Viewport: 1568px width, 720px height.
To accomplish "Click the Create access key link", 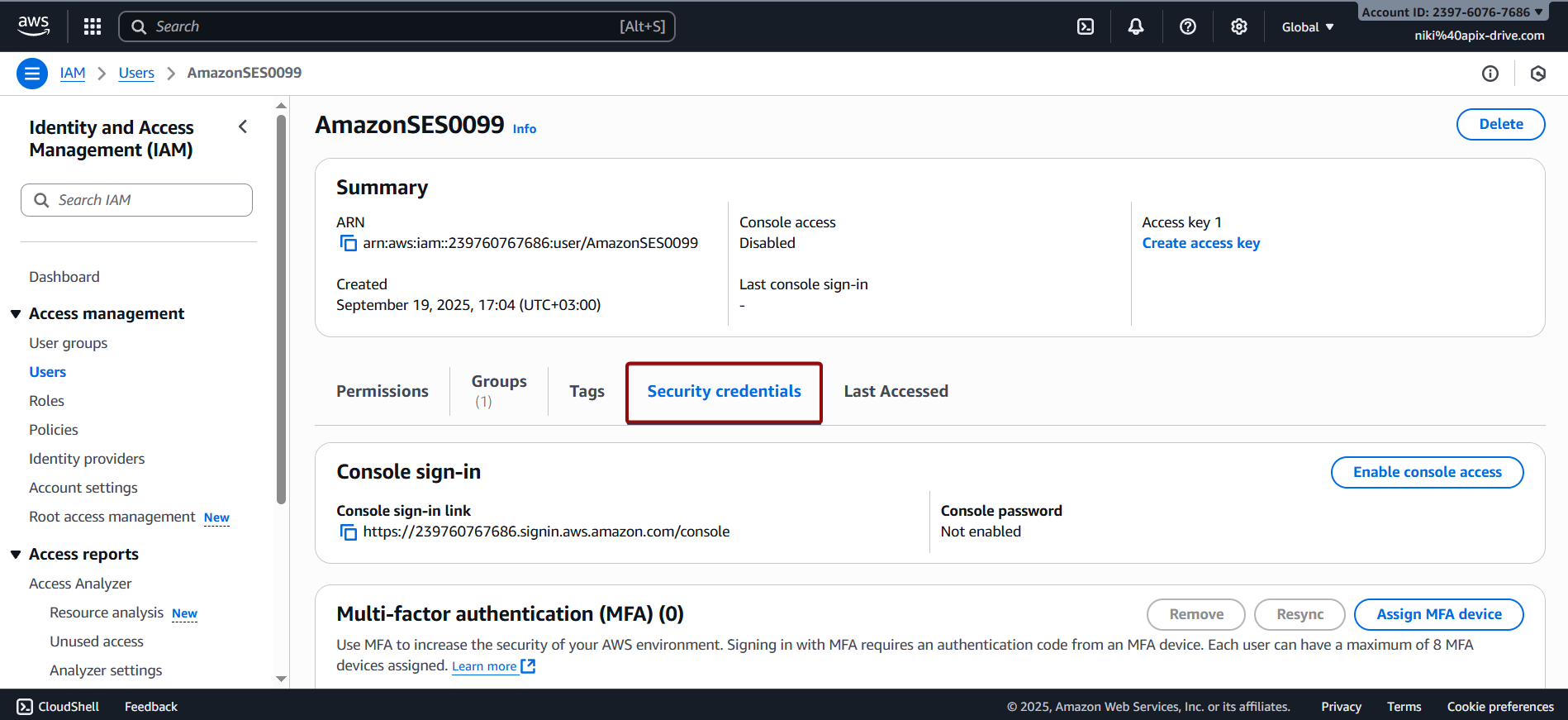I will [x=1200, y=243].
